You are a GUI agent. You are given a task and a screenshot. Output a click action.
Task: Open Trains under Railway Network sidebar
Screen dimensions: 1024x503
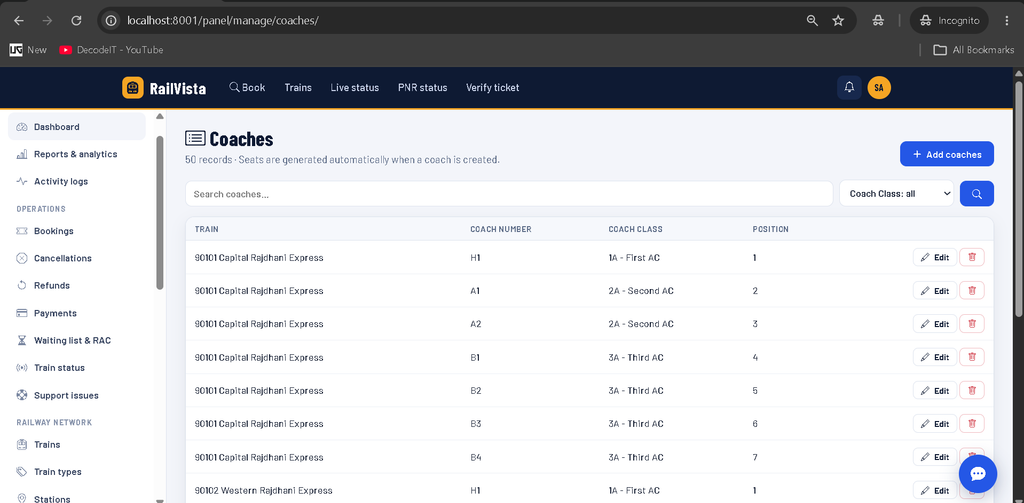[76, 444]
